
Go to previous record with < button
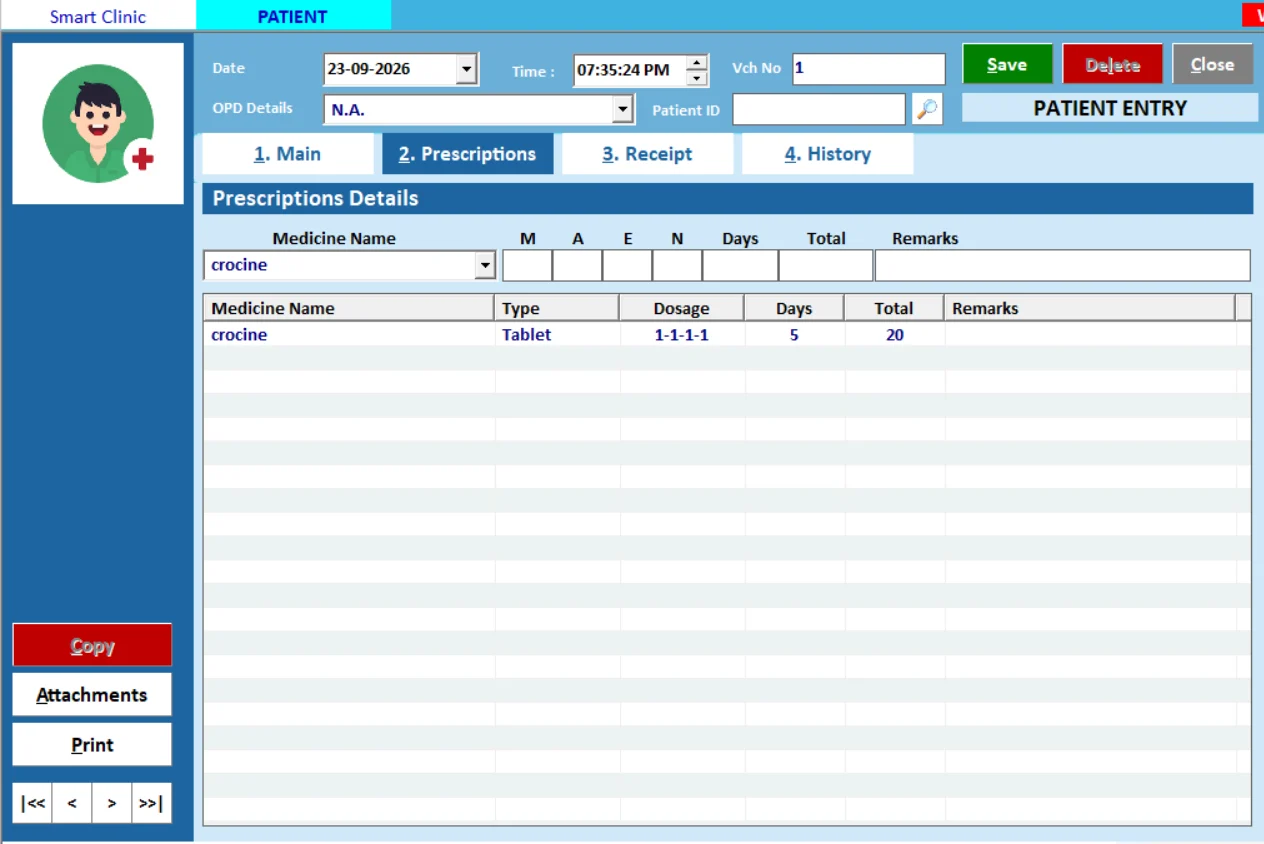[x=72, y=803]
